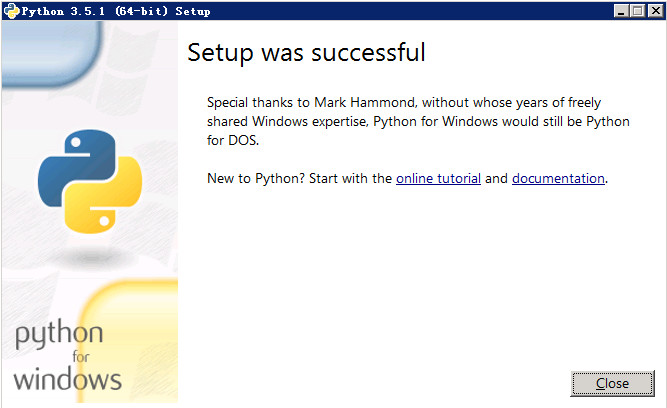Minimize the Python Setup window
The image size is (667, 408).
(x=621, y=10)
